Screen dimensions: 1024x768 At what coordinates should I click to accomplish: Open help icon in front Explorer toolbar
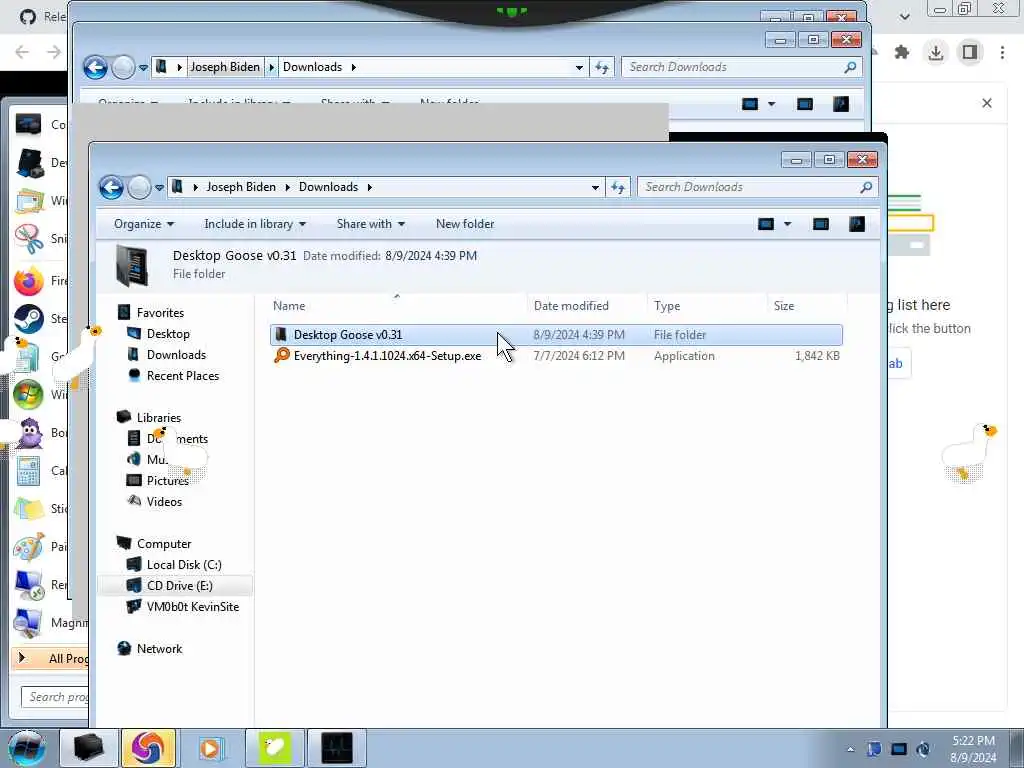pyautogui.click(x=857, y=224)
